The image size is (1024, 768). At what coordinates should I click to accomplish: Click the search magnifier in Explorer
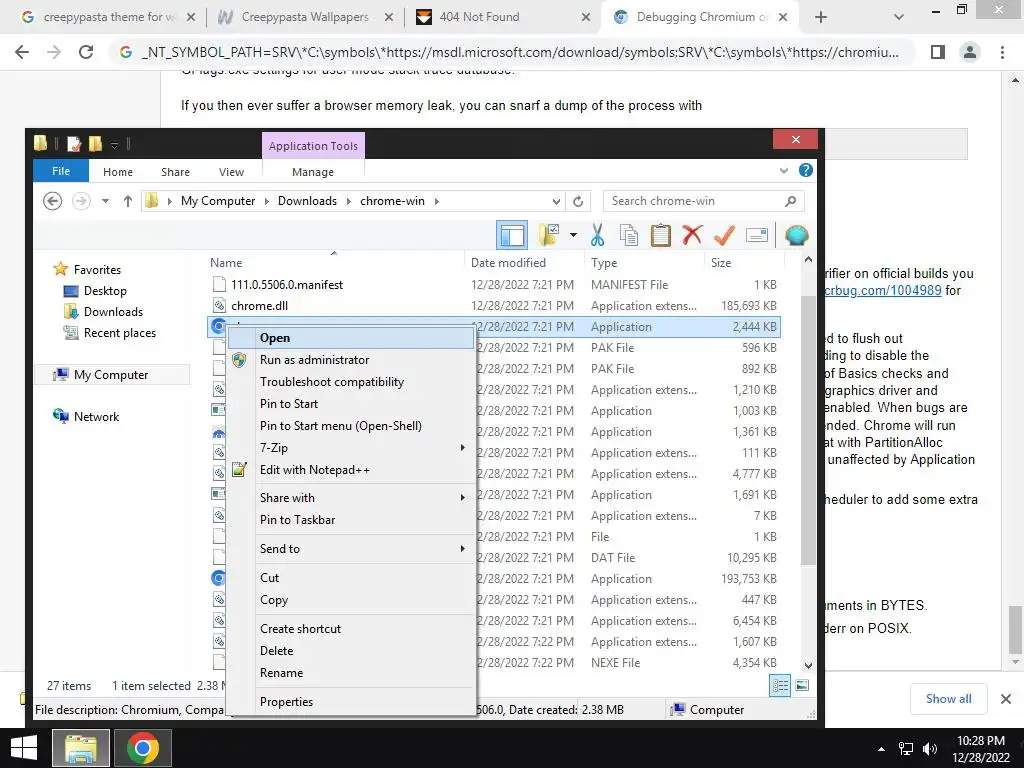(x=790, y=201)
